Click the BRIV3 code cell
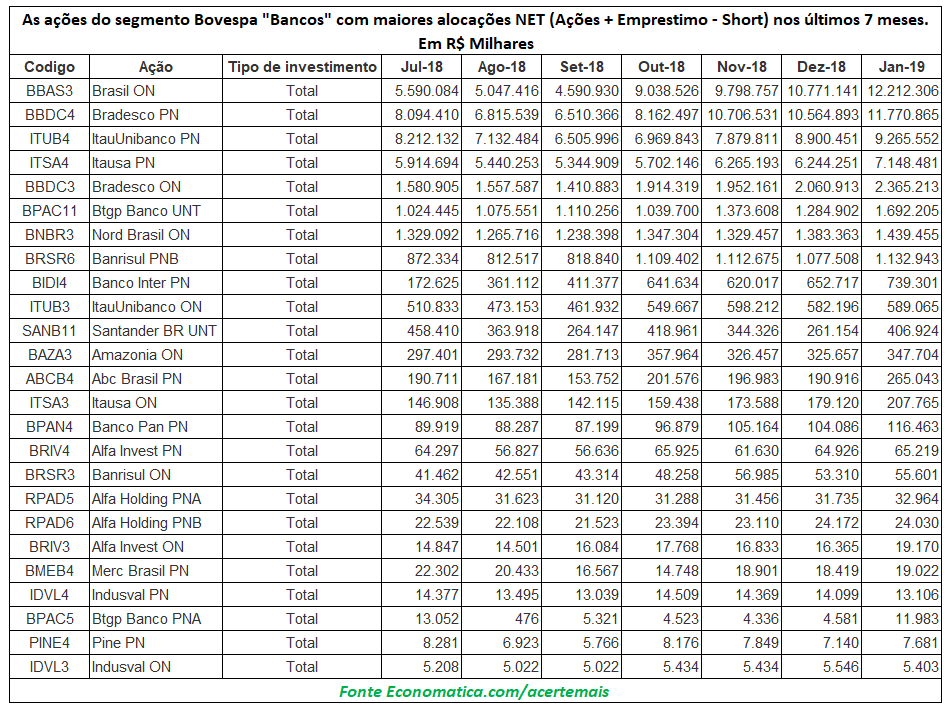 [x=50, y=547]
